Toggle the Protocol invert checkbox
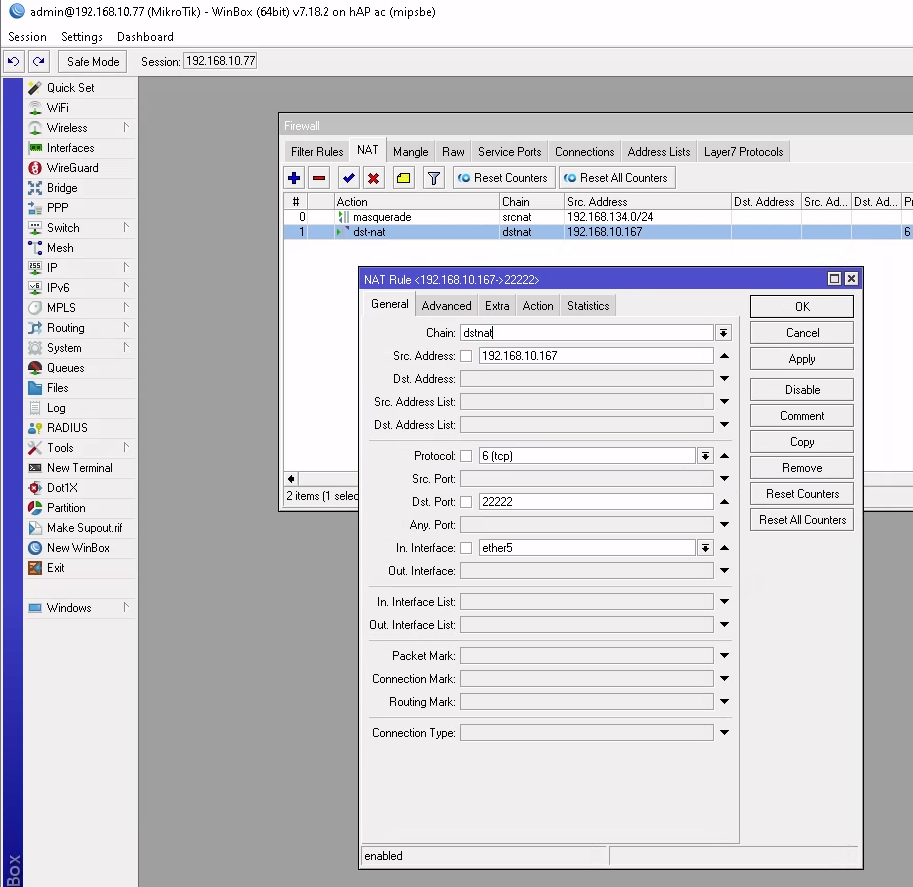Viewport: 913px width, 887px height. click(466, 456)
